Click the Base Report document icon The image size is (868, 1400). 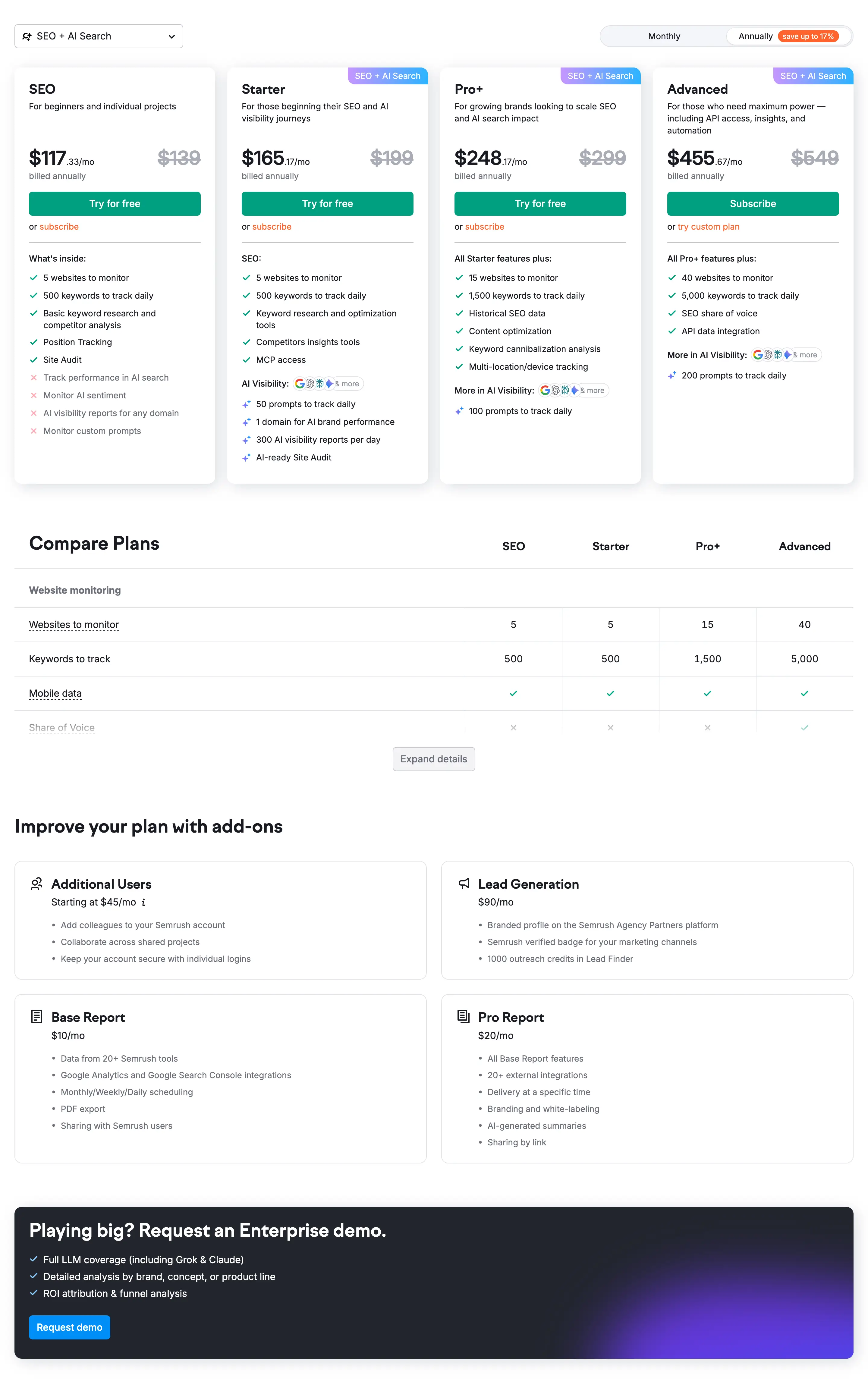pos(36,1017)
